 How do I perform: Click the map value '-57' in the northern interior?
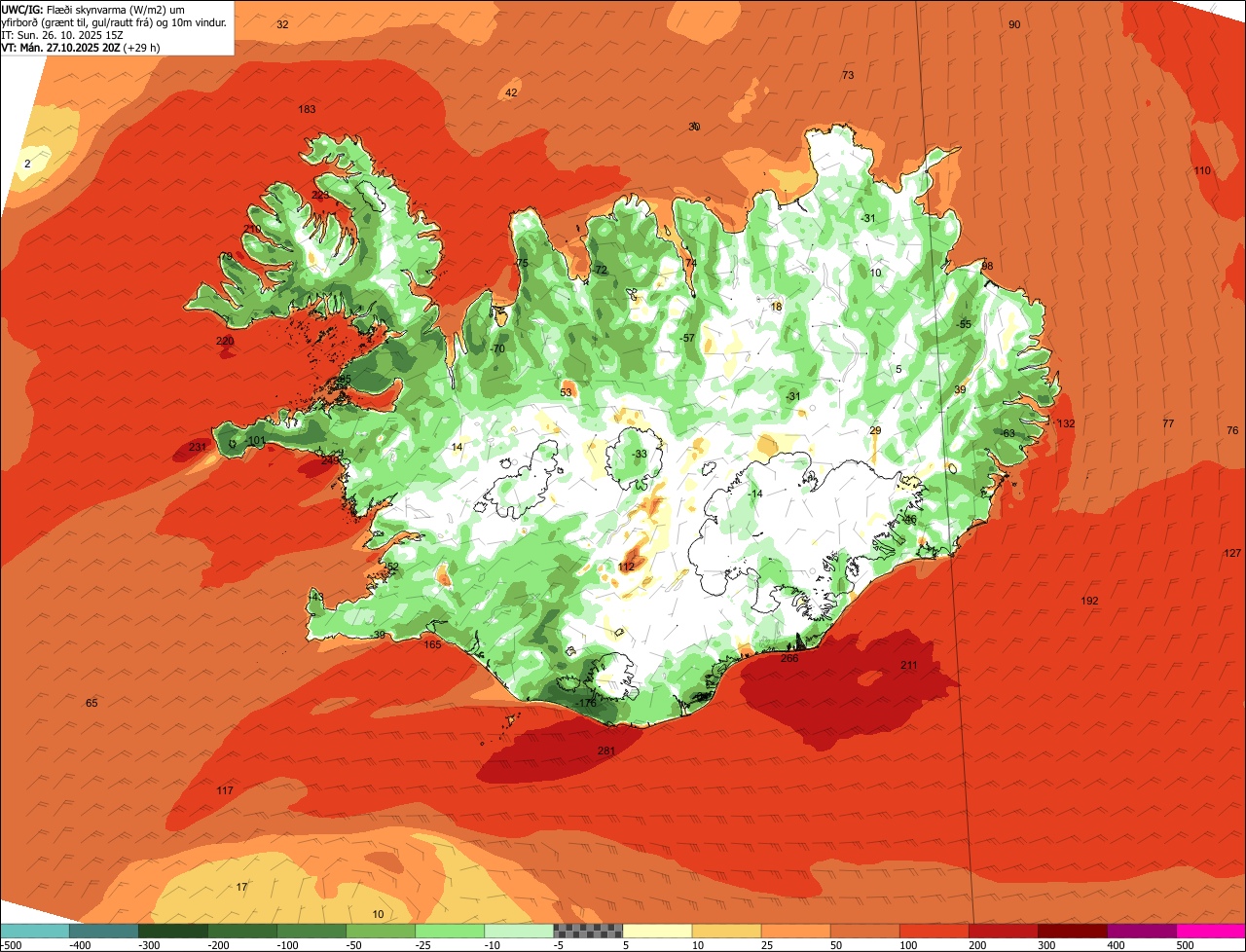click(688, 338)
